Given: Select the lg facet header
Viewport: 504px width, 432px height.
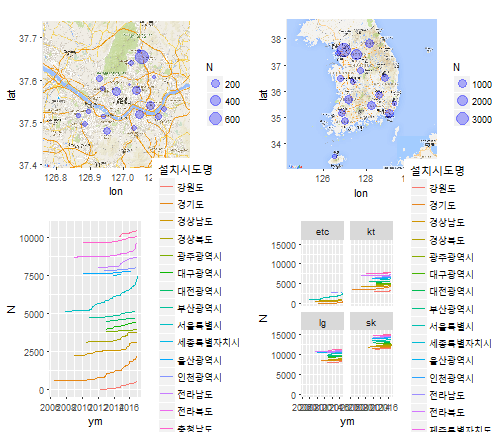Looking at the screenshot, I should click(x=322, y=322).
